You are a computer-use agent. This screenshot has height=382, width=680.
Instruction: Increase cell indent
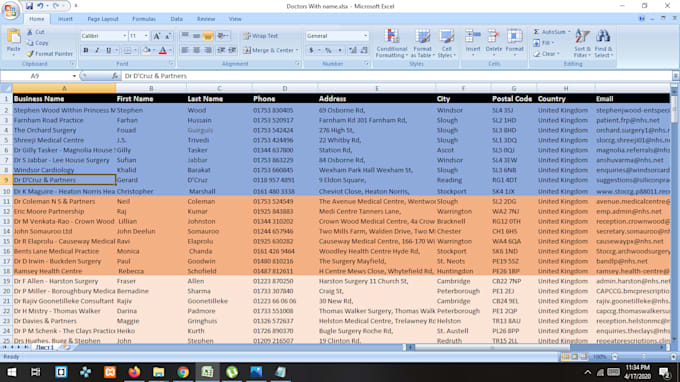click(232, 50)
